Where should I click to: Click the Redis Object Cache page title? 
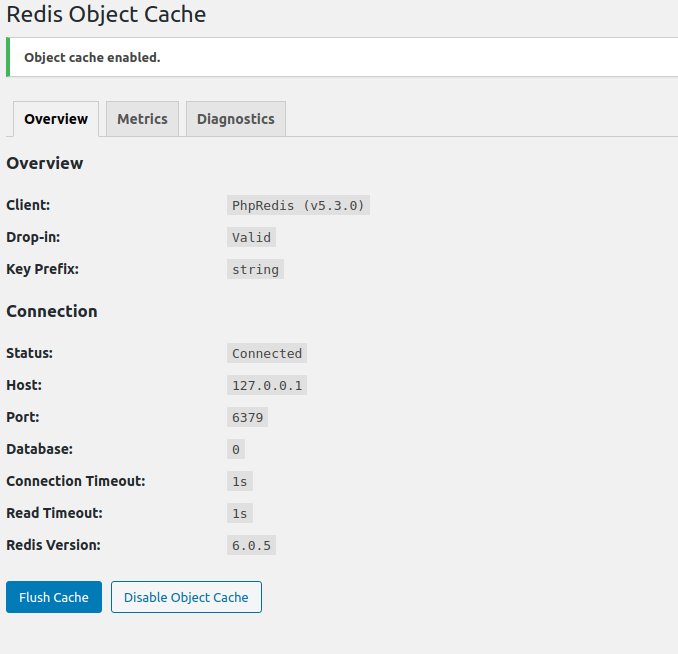[x=106, y=15]
